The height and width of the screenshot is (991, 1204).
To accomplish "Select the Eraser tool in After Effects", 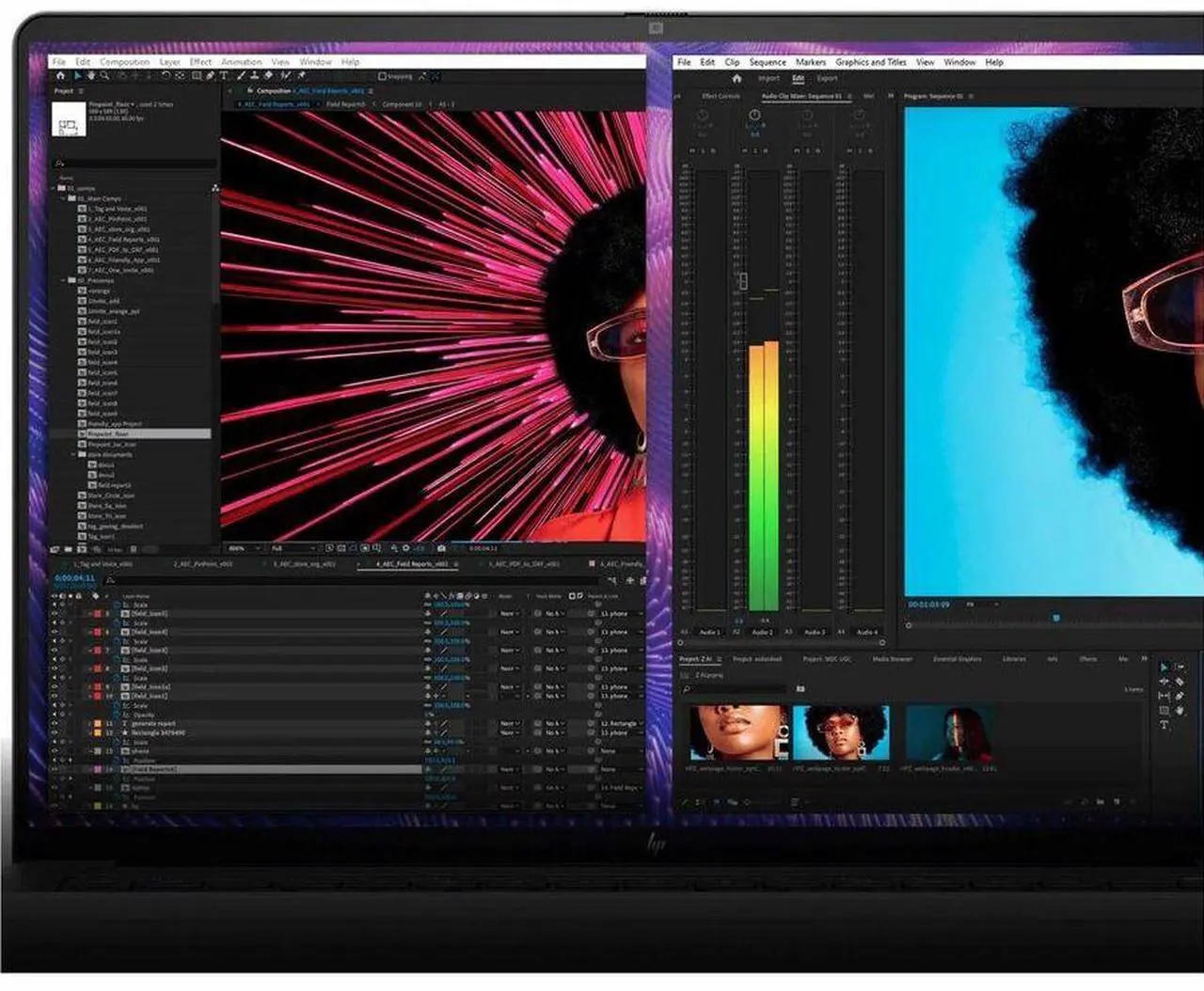I will pos(268,76).
